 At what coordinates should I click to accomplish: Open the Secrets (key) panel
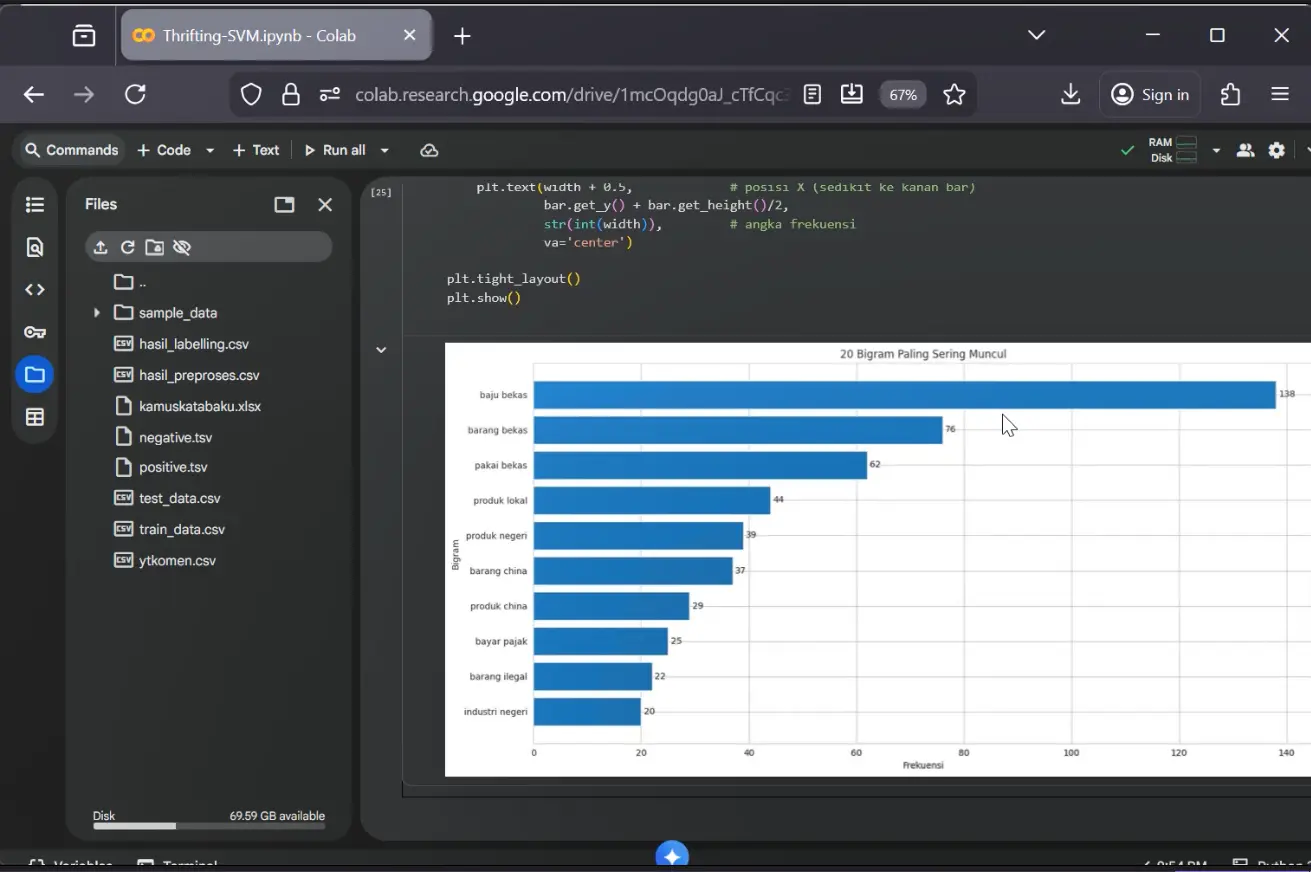tap(34, 331)
